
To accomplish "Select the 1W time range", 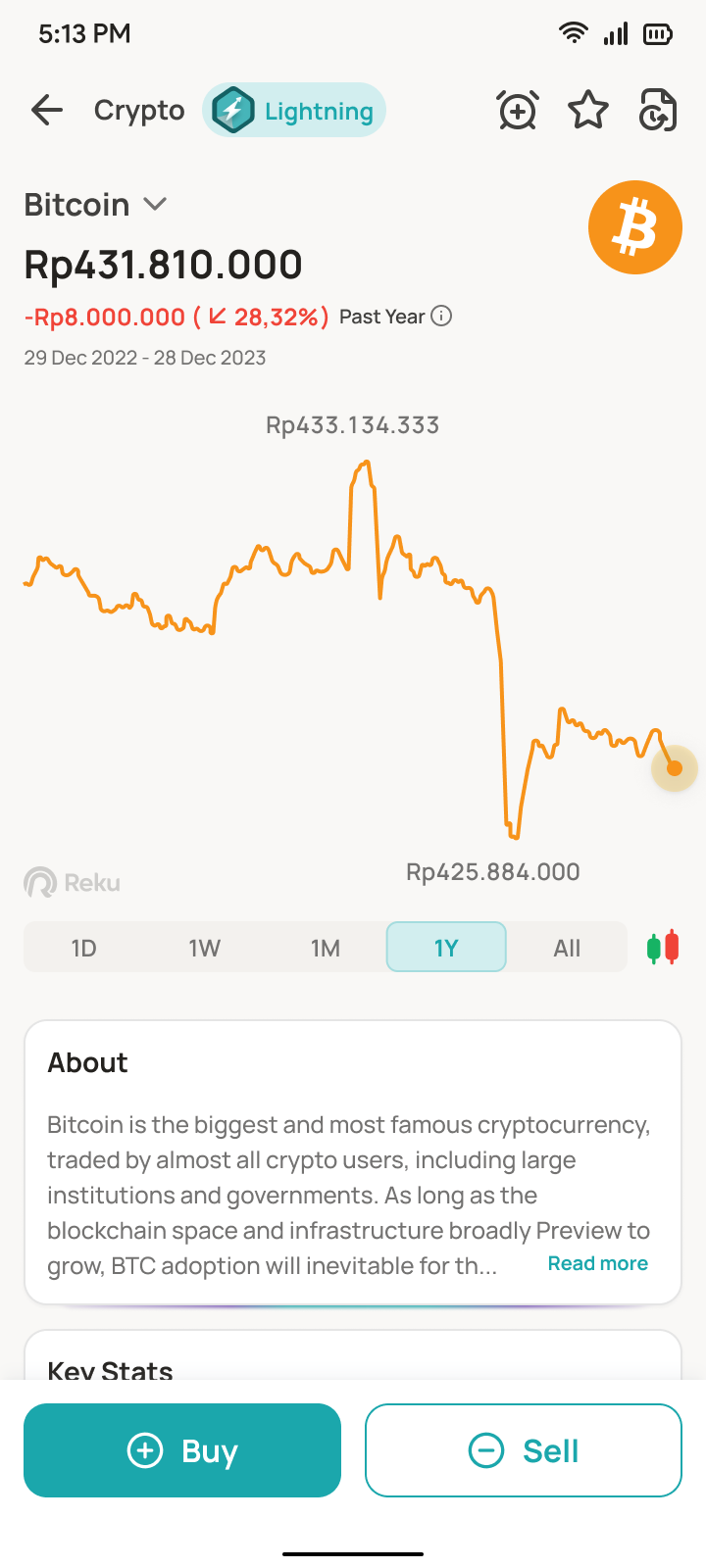I will (204, 948).
